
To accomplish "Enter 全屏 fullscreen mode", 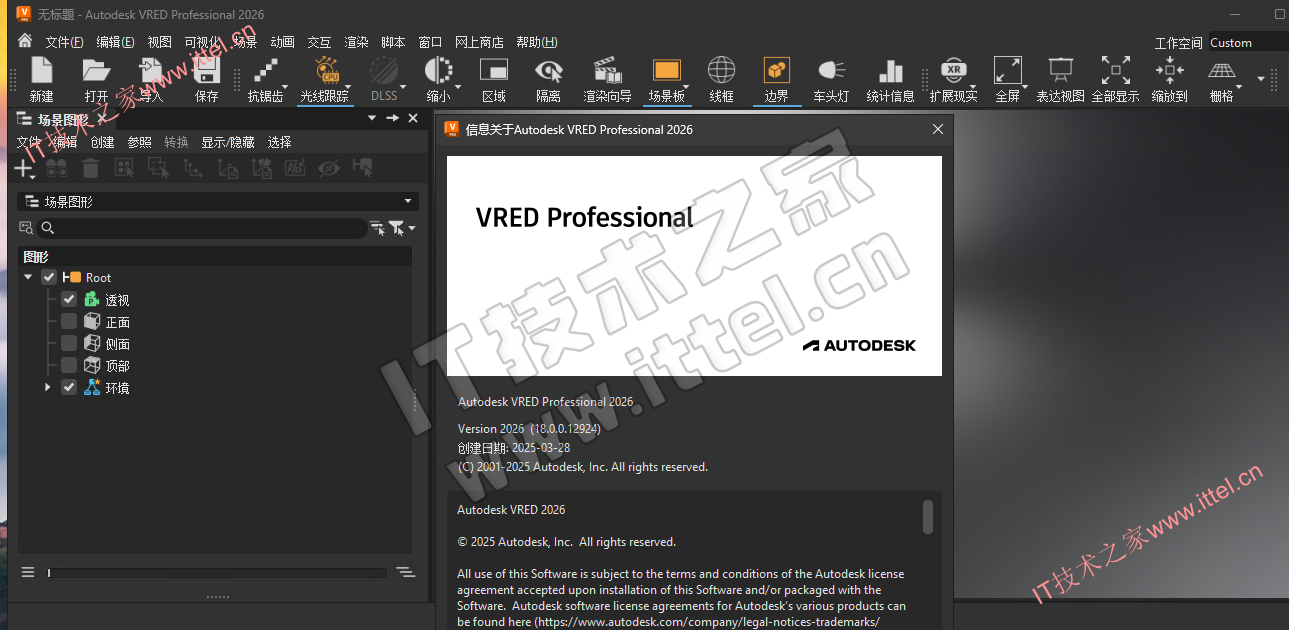I will click(x=1007, y=80).
